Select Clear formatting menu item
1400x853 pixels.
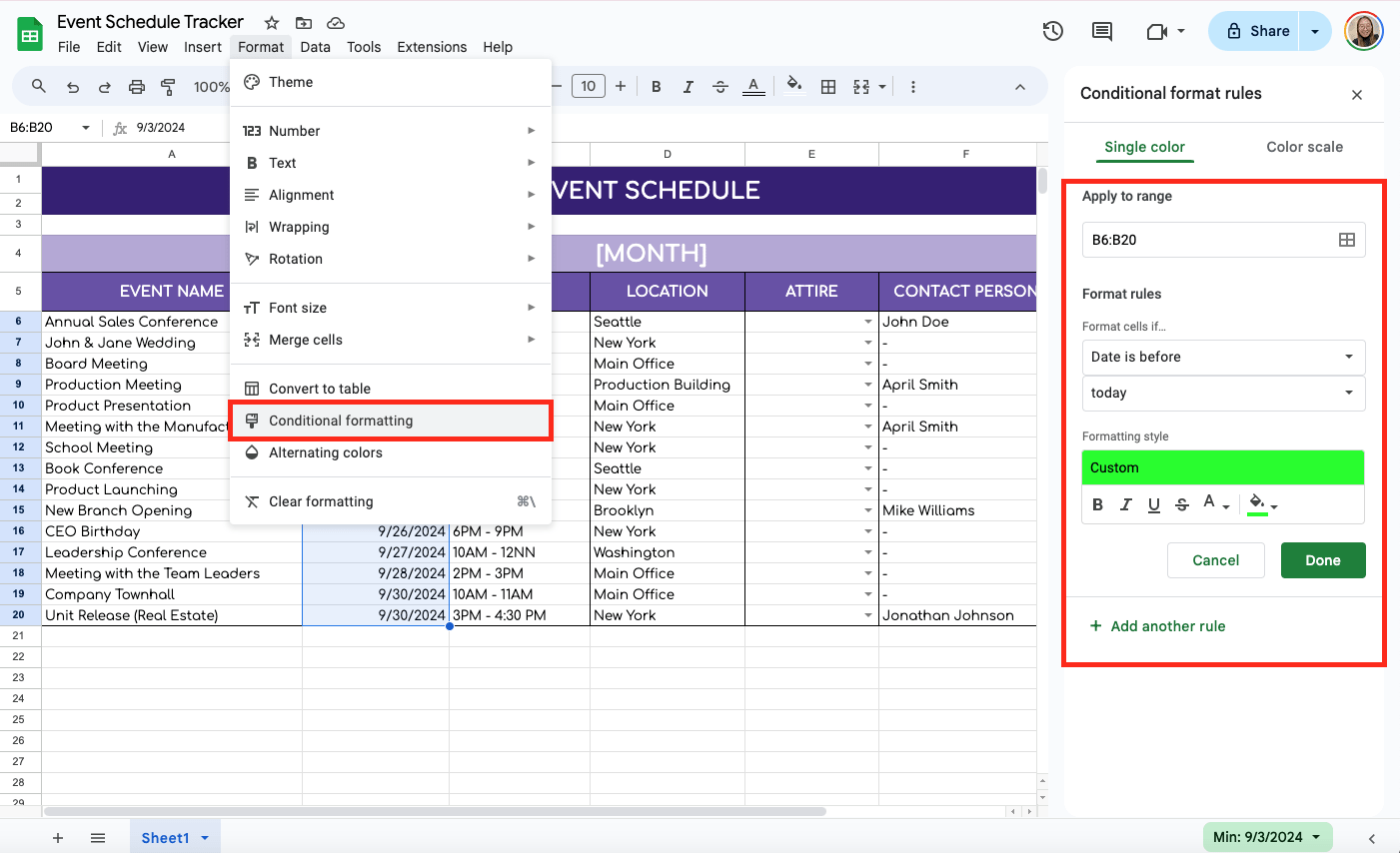391,501
